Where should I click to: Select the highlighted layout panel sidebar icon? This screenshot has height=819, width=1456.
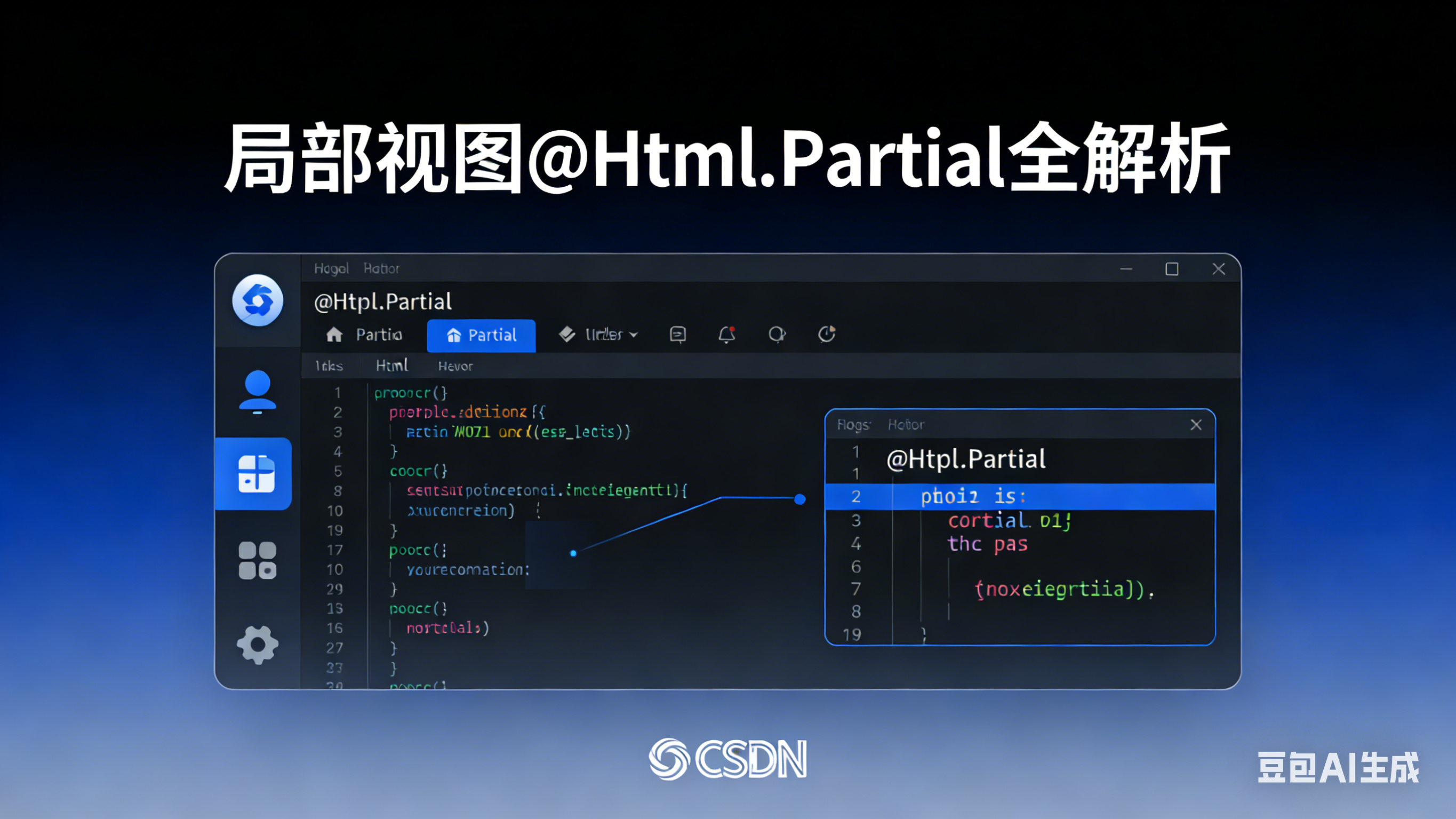coord(255,473)
